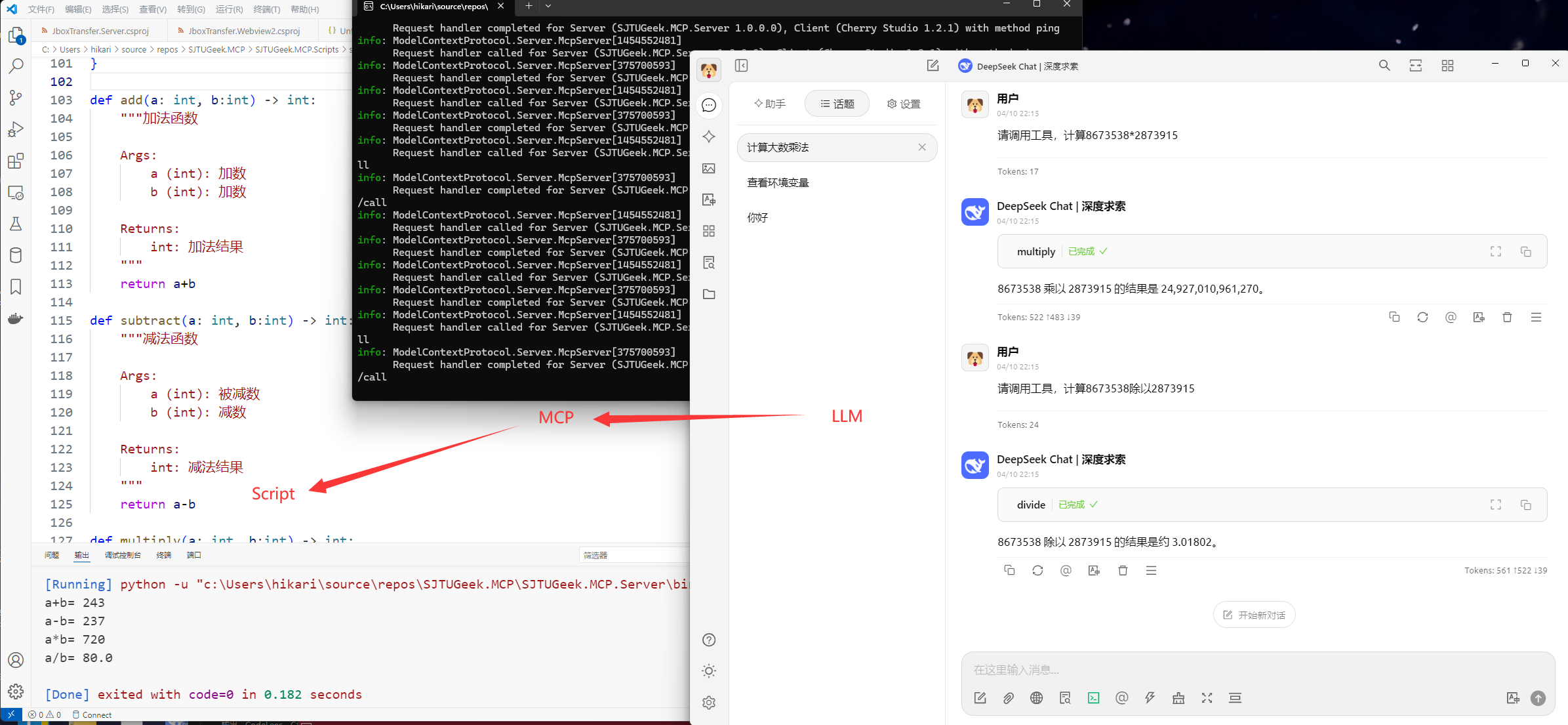Switch to the 话题 tab
1568x725 pixels.
(837, 104)
